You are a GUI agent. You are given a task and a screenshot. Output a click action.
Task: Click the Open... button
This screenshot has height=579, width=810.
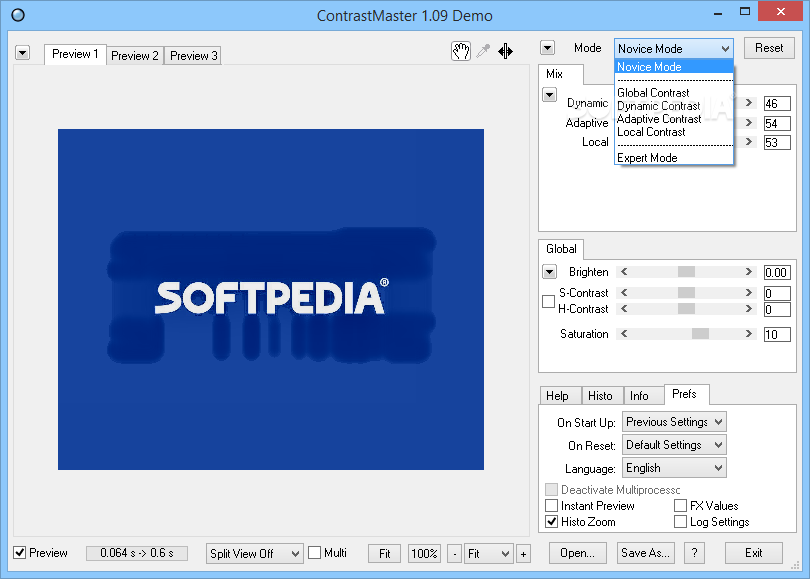578,553
